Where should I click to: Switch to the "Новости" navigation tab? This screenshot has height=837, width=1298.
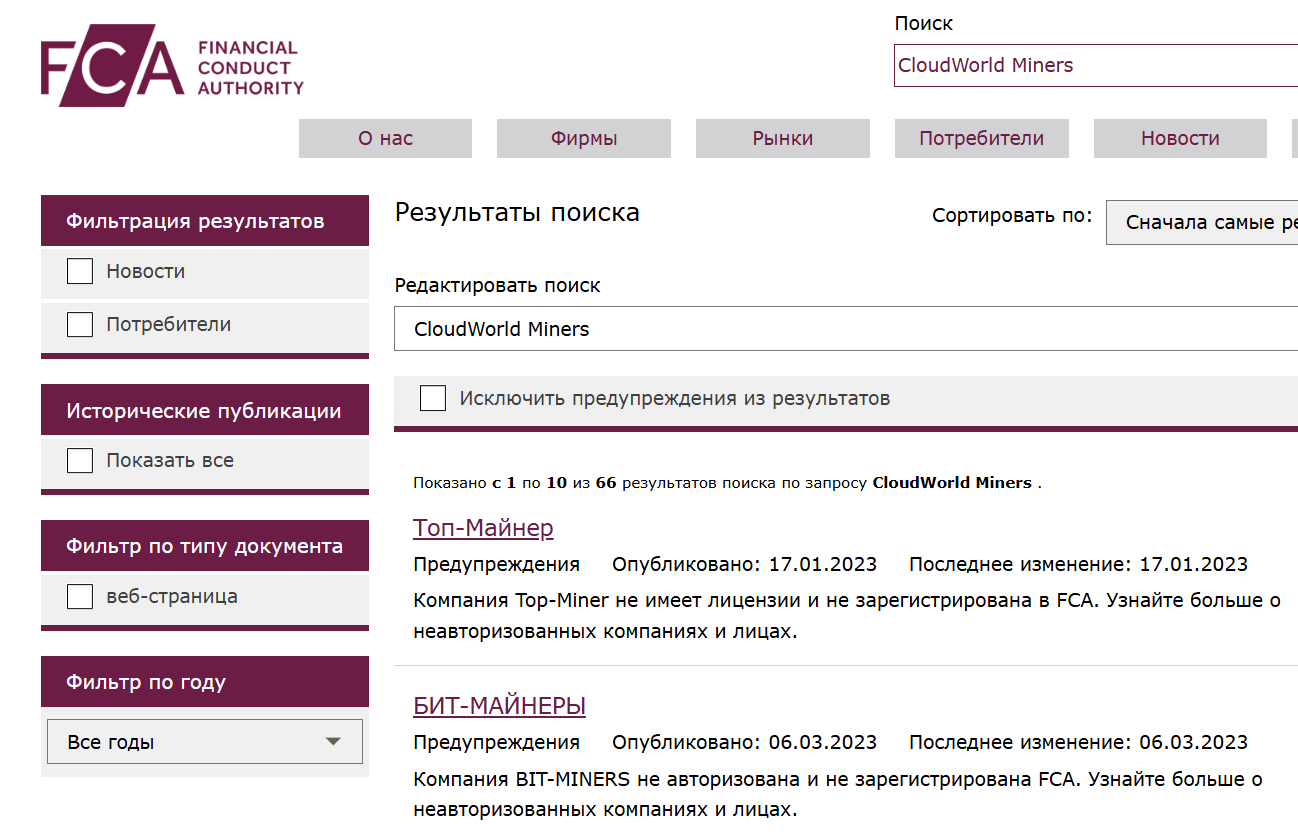1180,138
